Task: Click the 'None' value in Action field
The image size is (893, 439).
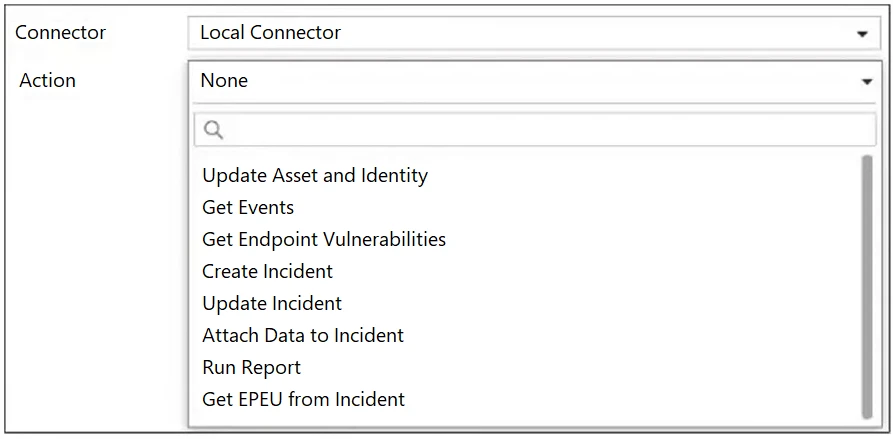Action: [224, 81]
